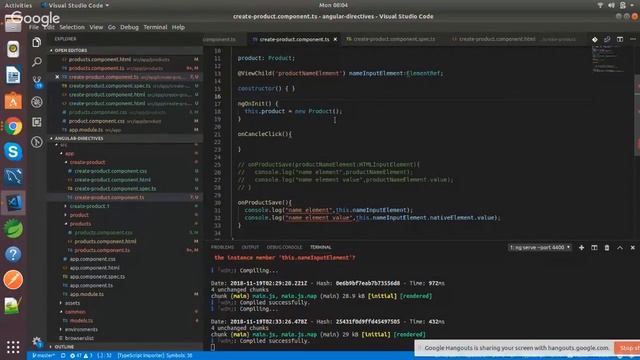This screenshot has height=360, width=640.
Task: Open the Selection menu
Action: tap(72, 27)
